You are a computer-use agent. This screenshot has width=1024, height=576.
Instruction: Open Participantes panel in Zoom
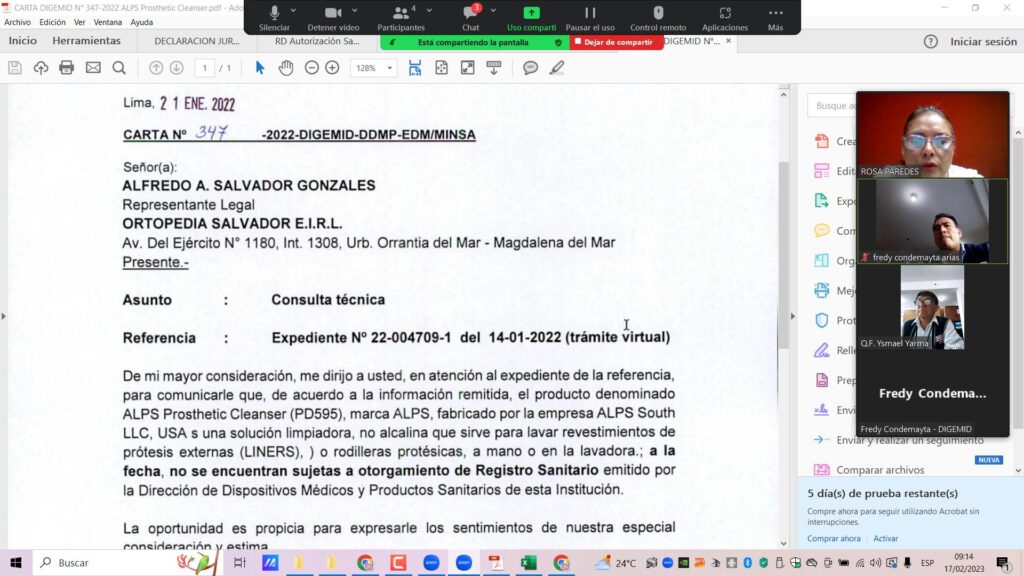pos(401,18)
